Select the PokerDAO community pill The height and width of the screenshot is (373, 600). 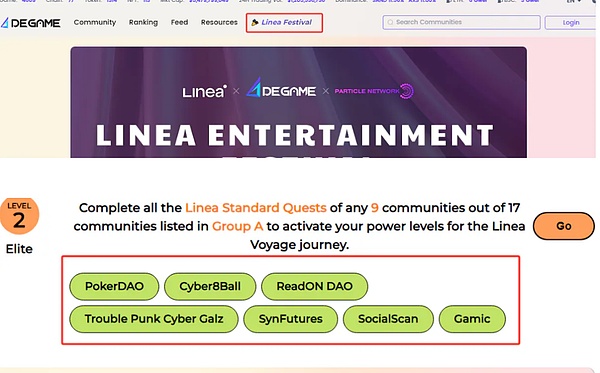tap(114, 287)
